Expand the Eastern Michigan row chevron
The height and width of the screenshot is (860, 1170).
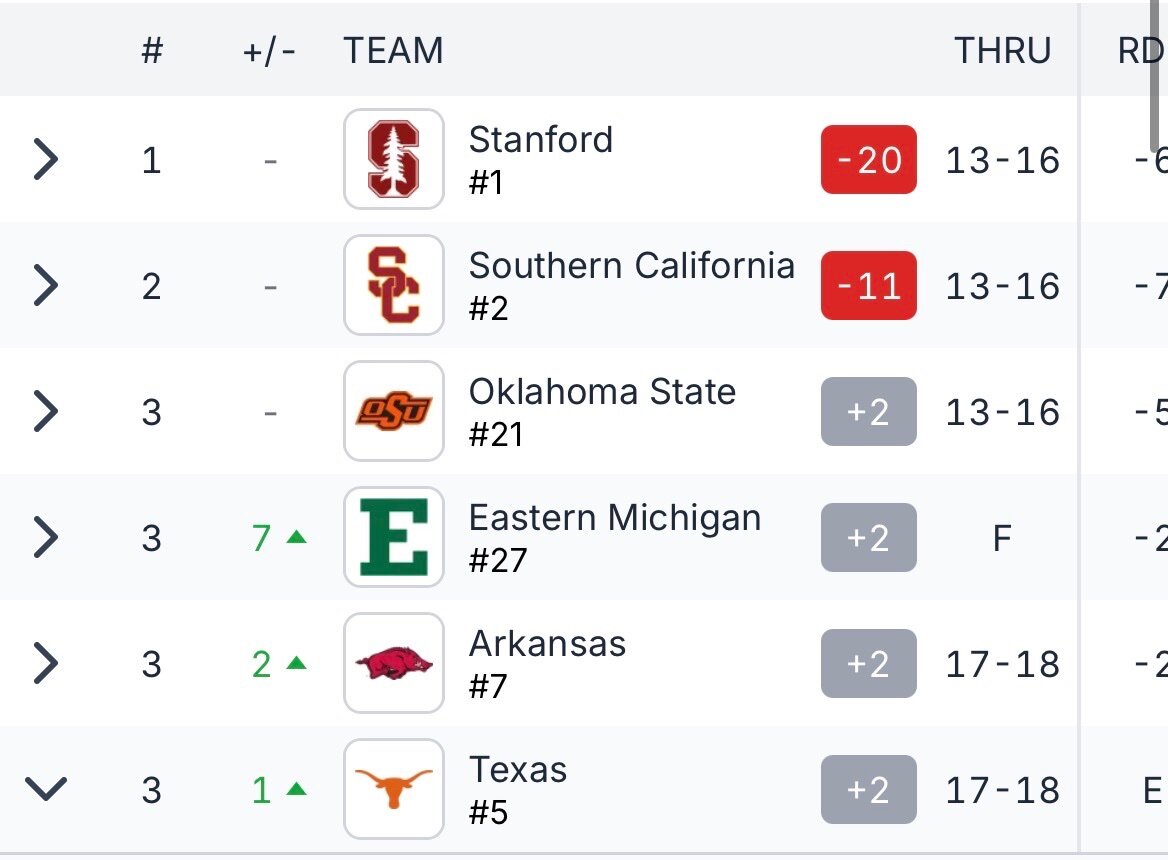(46, 537)
